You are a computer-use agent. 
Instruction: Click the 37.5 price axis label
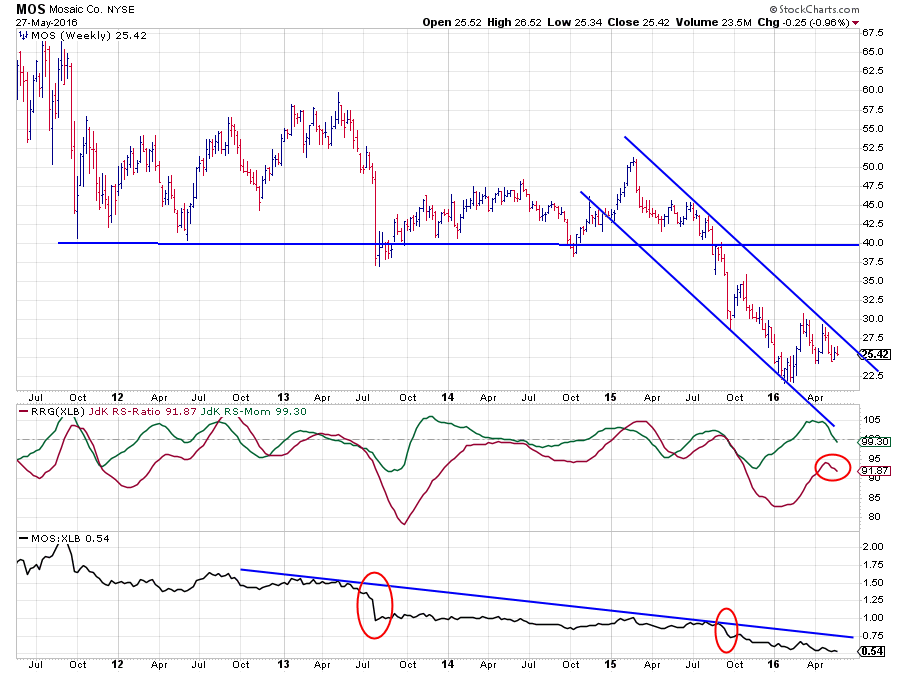point(872,262)
